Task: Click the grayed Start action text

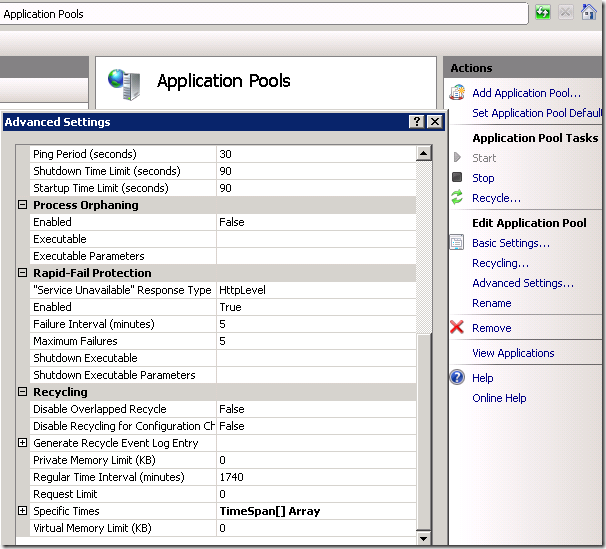Action: click(x=484, y=158)
